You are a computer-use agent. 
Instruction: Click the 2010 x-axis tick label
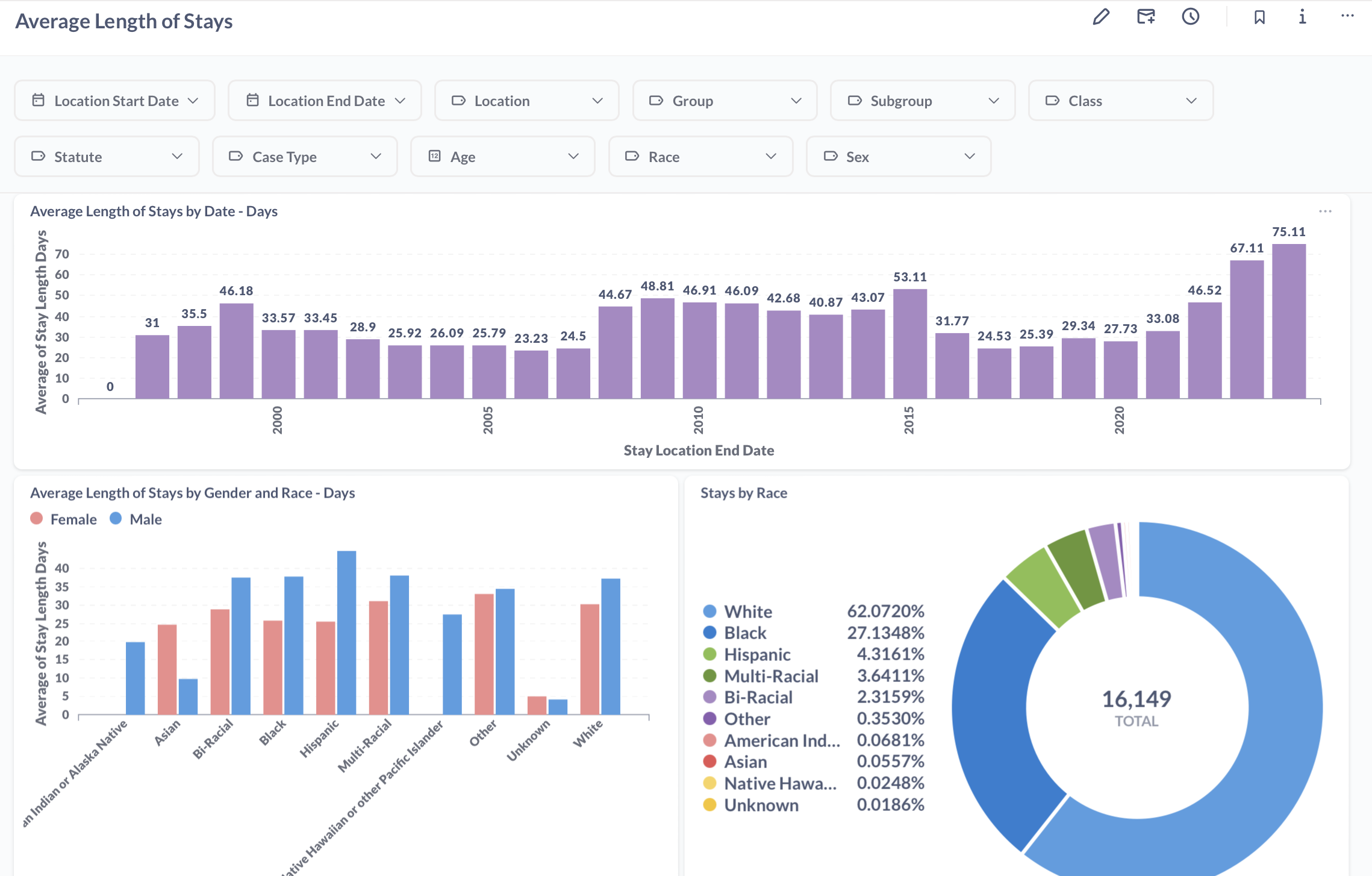pos(699,420)
